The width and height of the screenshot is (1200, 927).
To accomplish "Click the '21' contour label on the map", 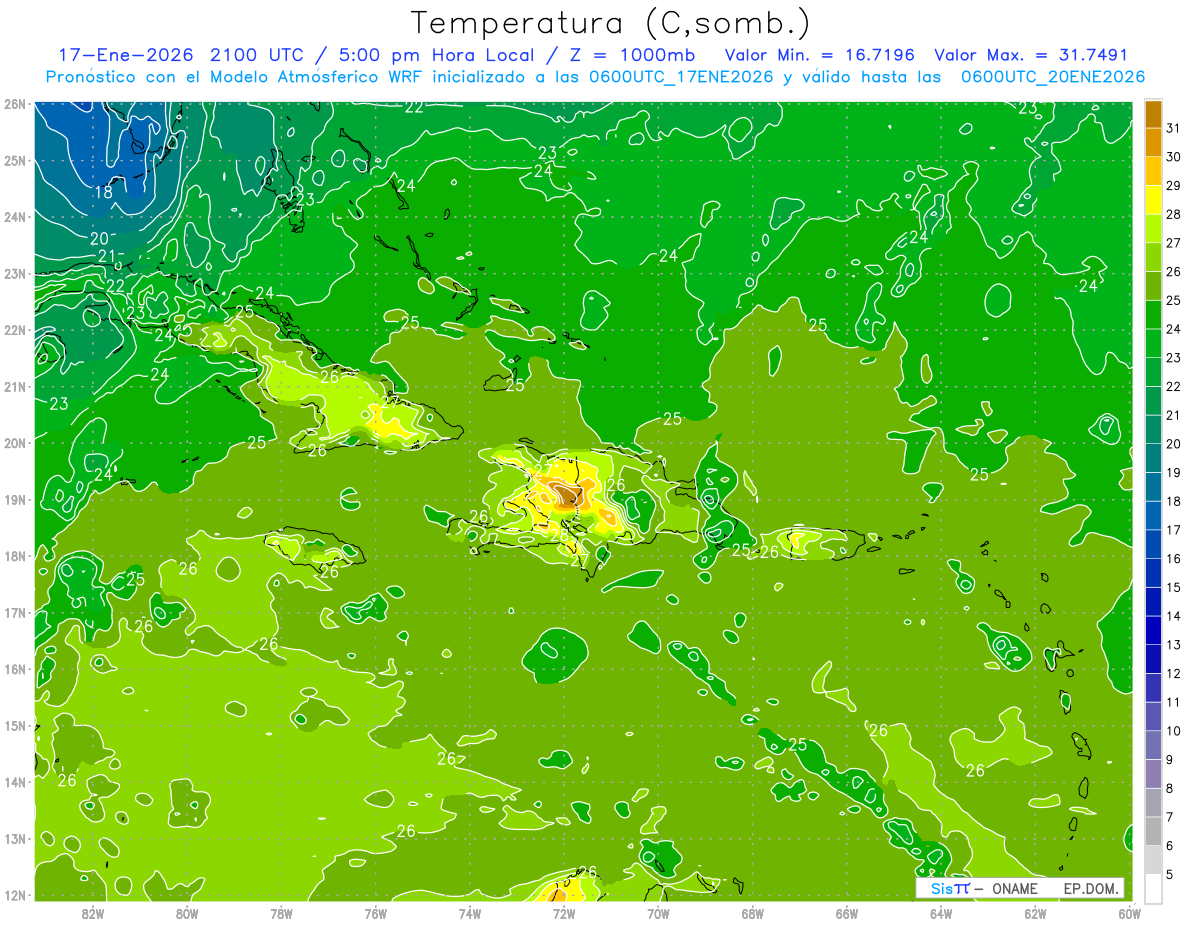I will (107, 257).
